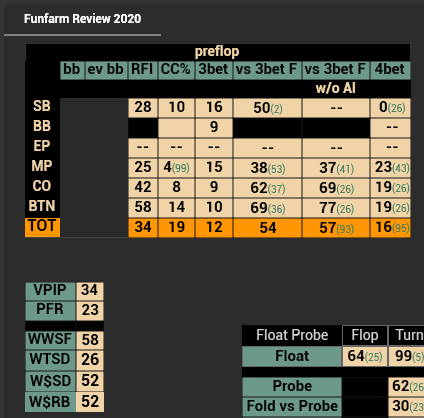Image resolution: width=424 pixels, height=418 pixels.
Task: Click BTN cell 69(36)
Action: pyautogui.click(x=267, y=208)
